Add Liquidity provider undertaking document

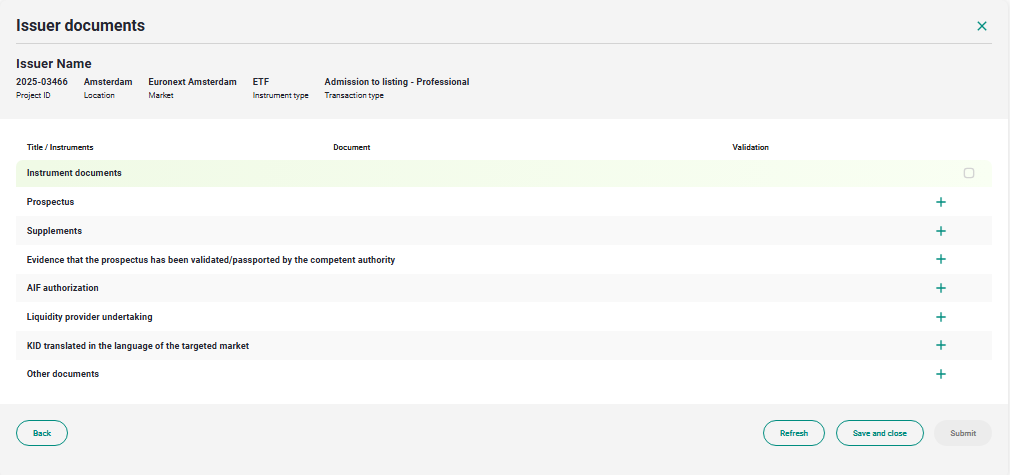click(940, 317)
